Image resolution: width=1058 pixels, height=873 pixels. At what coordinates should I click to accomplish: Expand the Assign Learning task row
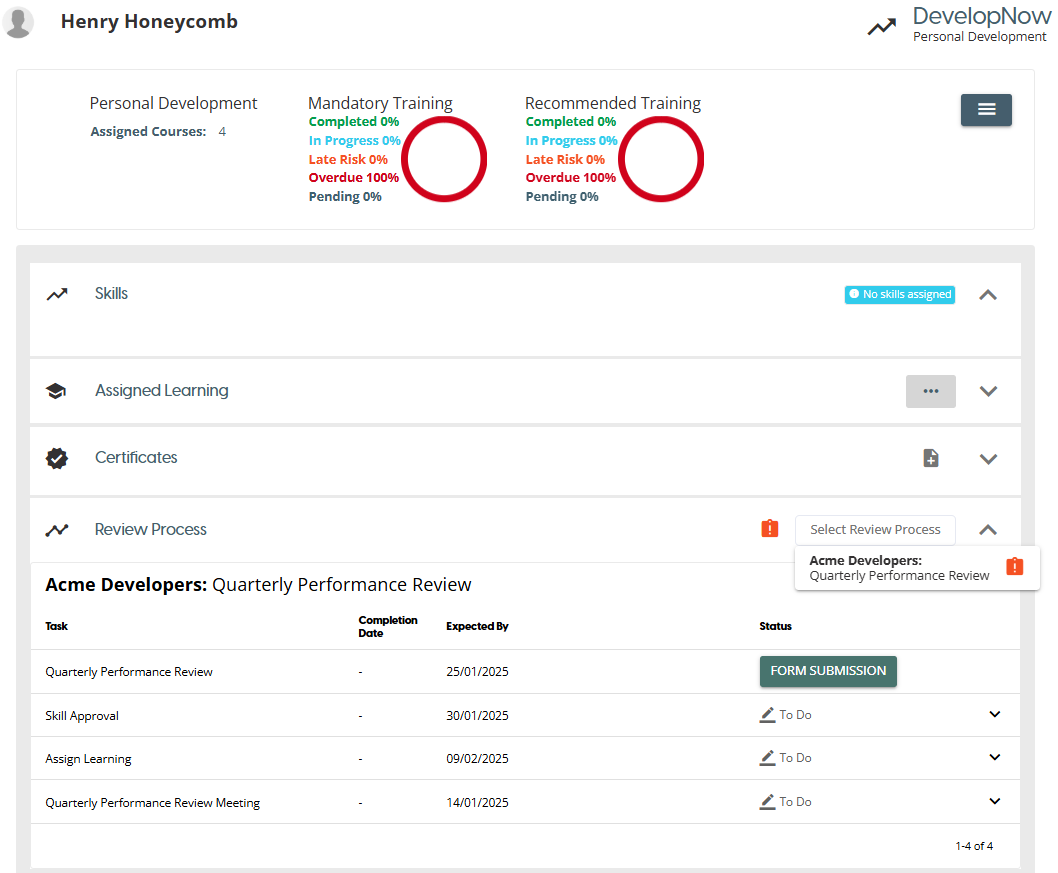click(994, 758)
